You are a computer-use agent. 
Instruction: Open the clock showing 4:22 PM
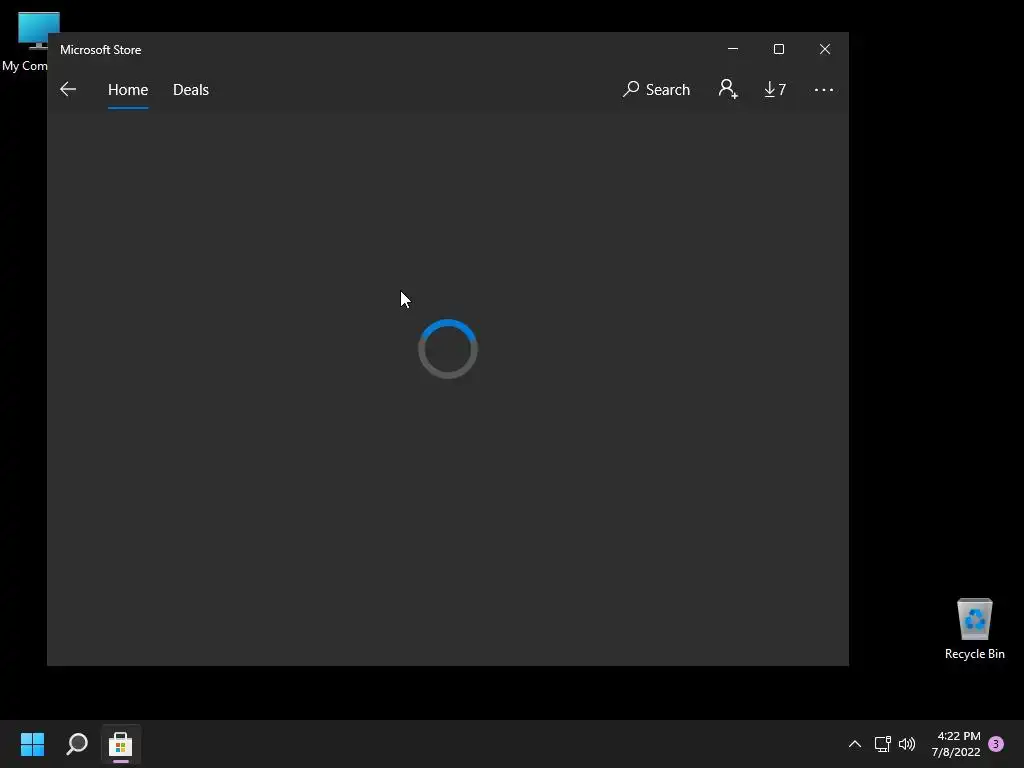point(956,744)
